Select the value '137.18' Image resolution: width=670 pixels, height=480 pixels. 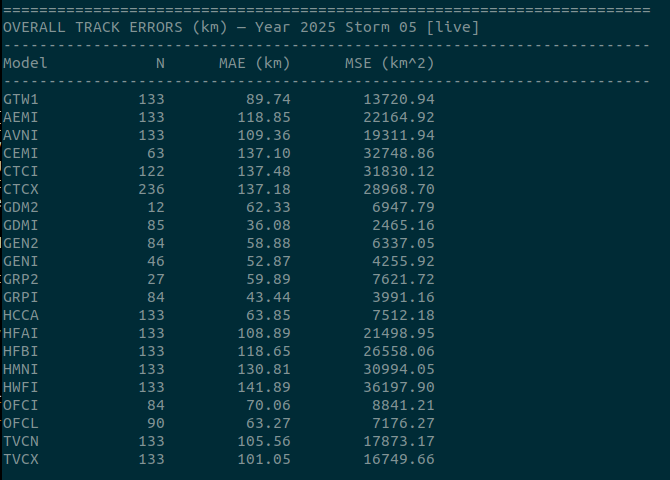[x=264, y=189]
